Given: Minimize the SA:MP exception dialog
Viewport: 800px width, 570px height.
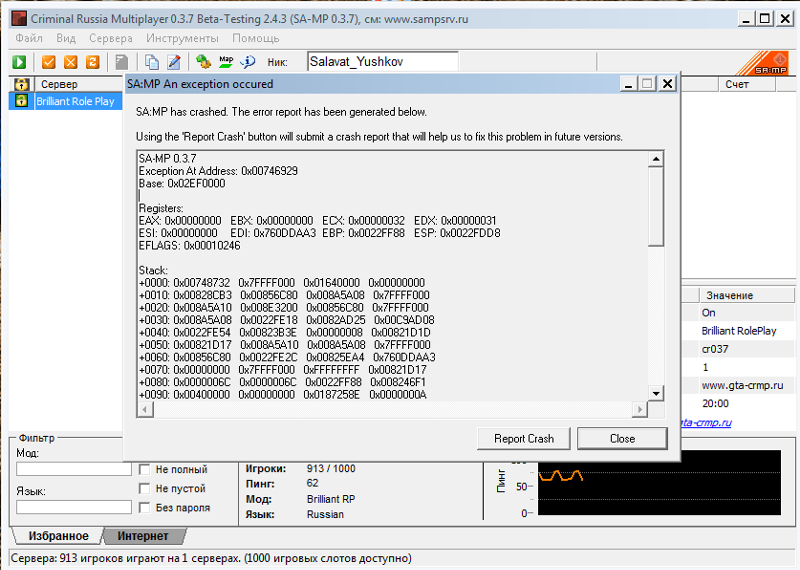Looking at the screenshot, I should coord(629,84).
